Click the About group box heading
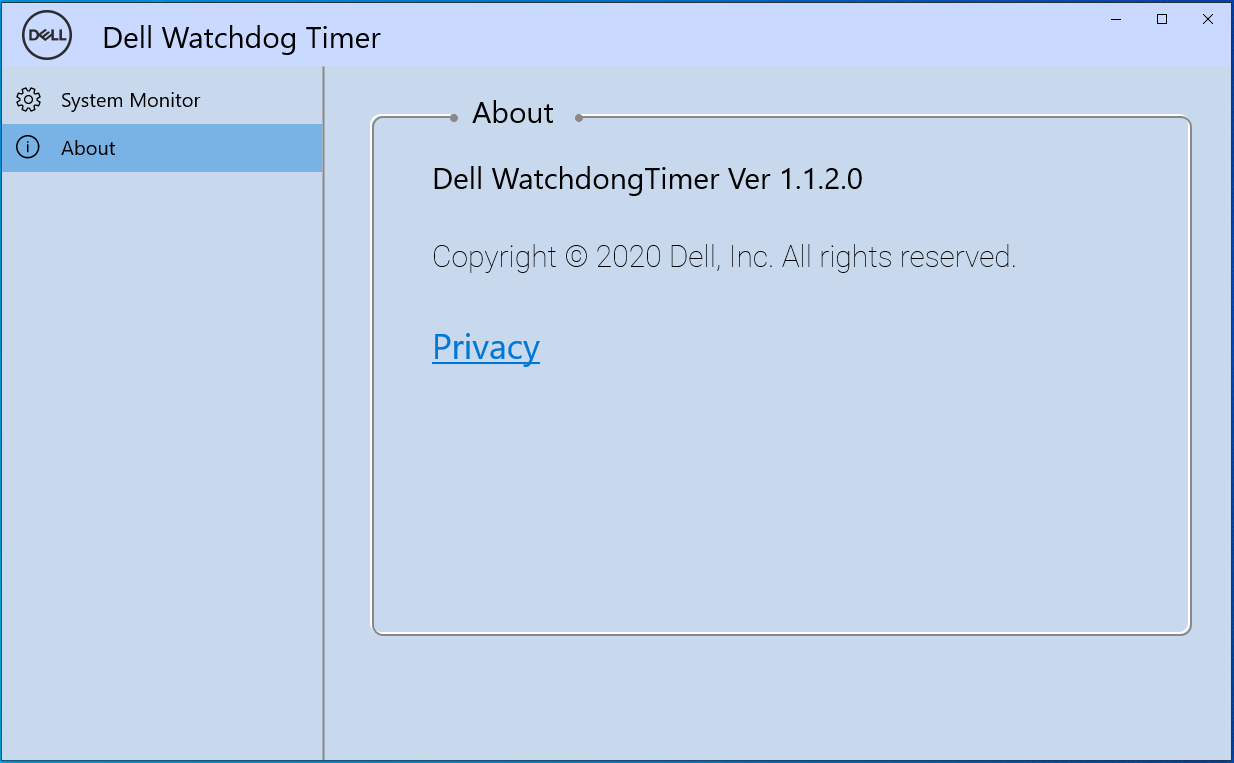The image size is (1234, 763). coord(513,114)
